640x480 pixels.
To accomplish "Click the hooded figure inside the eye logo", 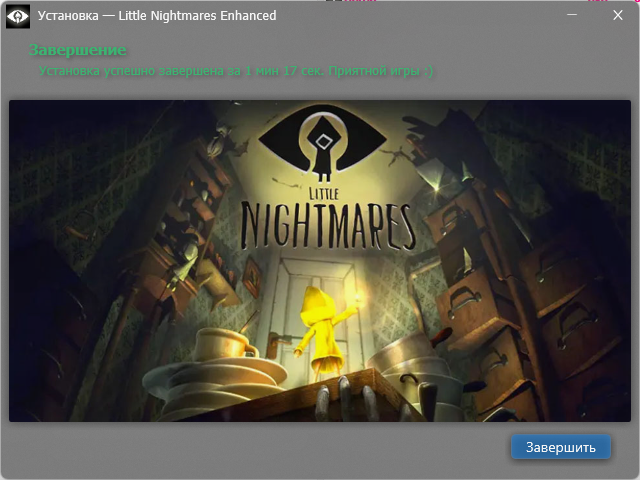I will pyautogui.click(x=323, y=152).
